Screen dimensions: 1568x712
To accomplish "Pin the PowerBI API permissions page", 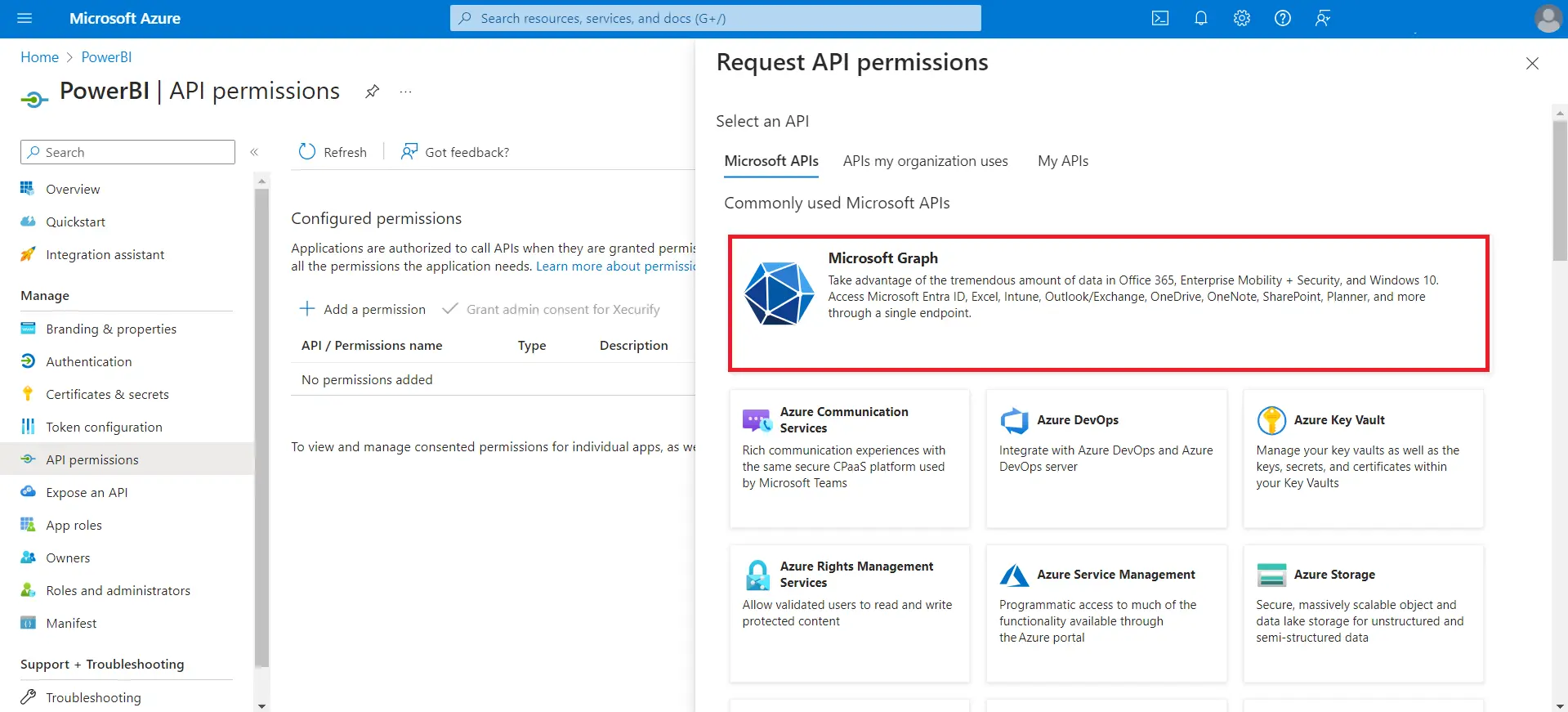I will pos(372,92).
